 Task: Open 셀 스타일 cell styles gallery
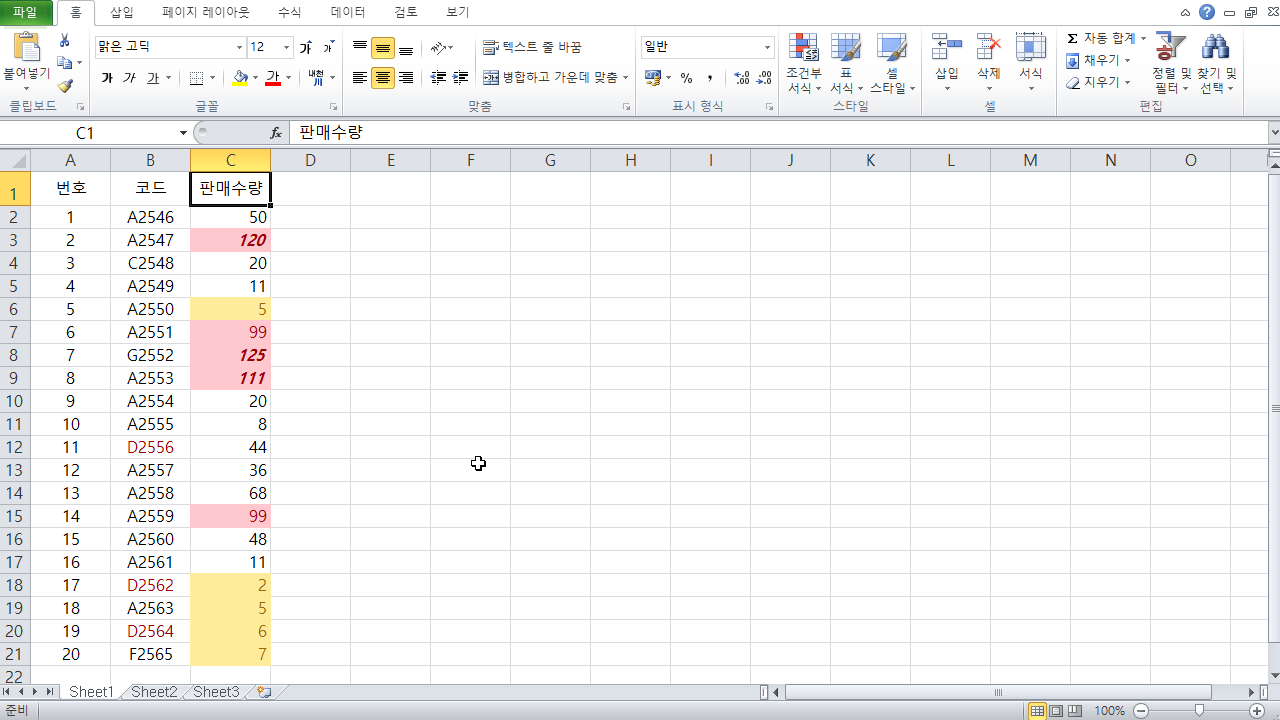[x=892, y=63]
